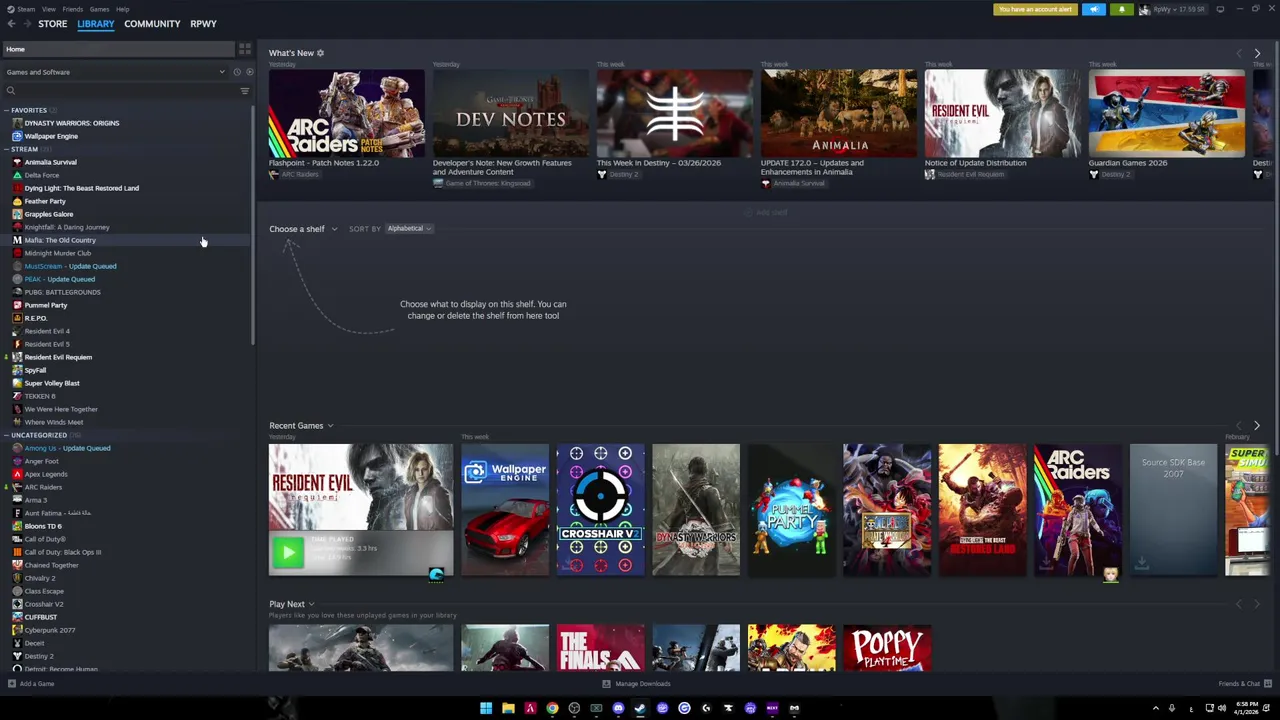Screen dimensions: 1280x720
Task: Select Wallpaper Engine in Favorites list
Action: [51, 136]
